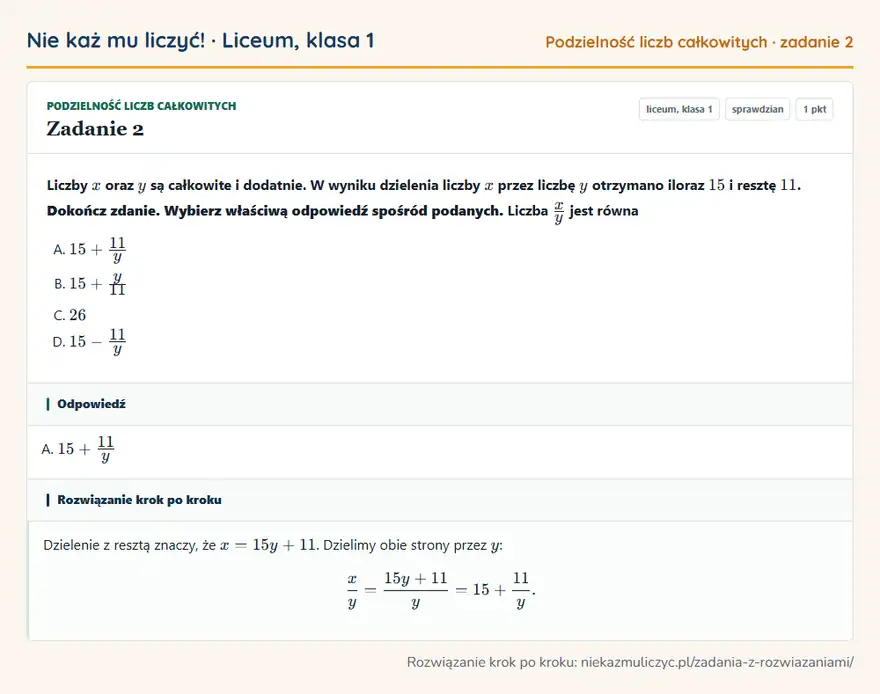Click the green "PODZIELNOŚĆ LICZB CAŁKOWITYCH" category label
Image resolution: width=880 pixels, height=694 pixels.
pyautogui.click(x=141, y=105)
